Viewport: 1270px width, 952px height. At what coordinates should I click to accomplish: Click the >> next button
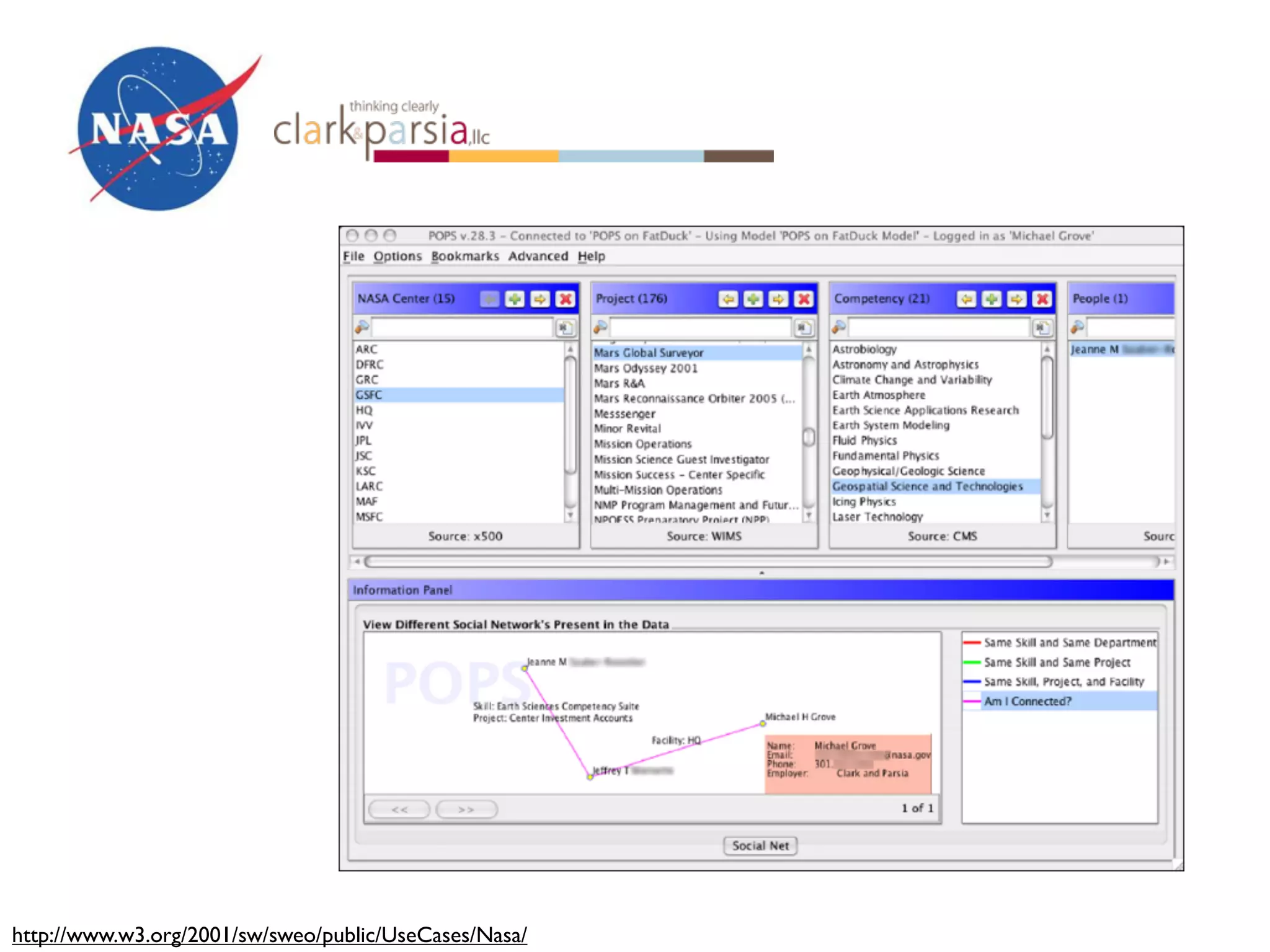(x=466, y=809)
